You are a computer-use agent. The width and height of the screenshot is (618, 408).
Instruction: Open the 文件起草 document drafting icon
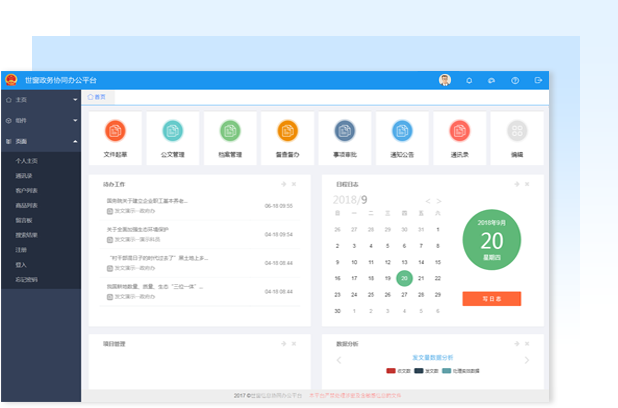pos(116,130)
